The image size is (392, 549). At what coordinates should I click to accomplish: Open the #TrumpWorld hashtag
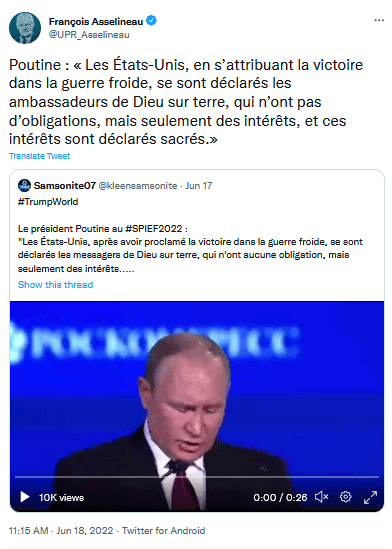tap(48, 202)
